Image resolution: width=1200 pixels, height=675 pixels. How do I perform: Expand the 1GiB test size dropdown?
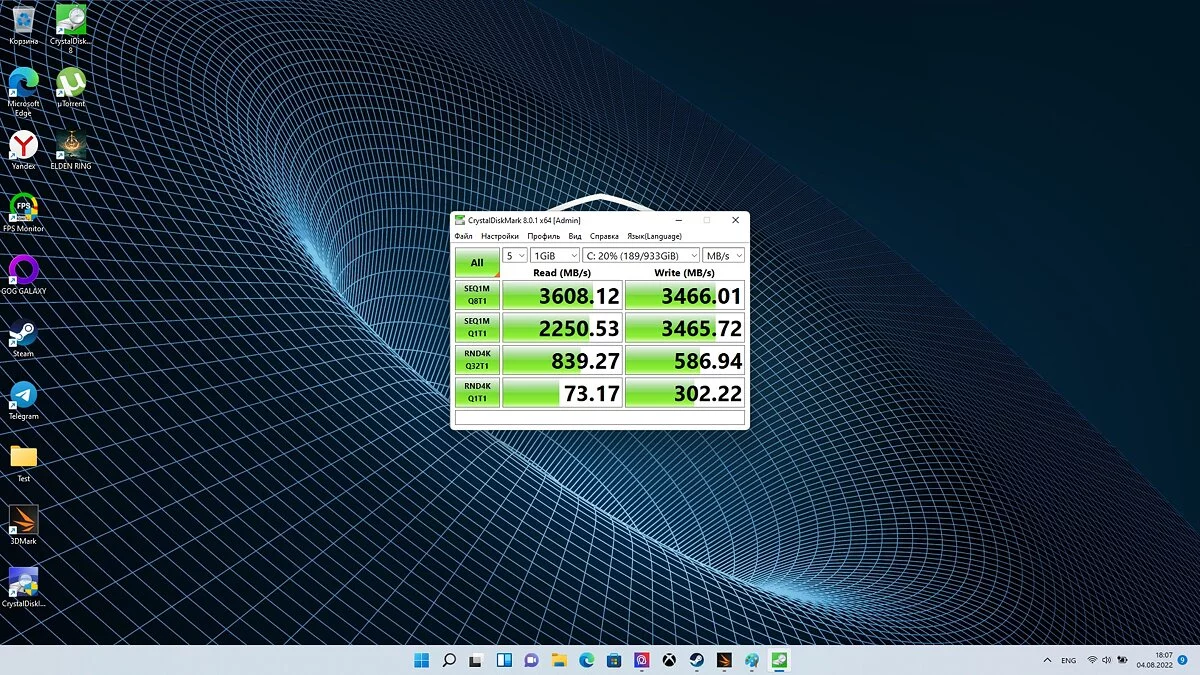pos(554,255)
